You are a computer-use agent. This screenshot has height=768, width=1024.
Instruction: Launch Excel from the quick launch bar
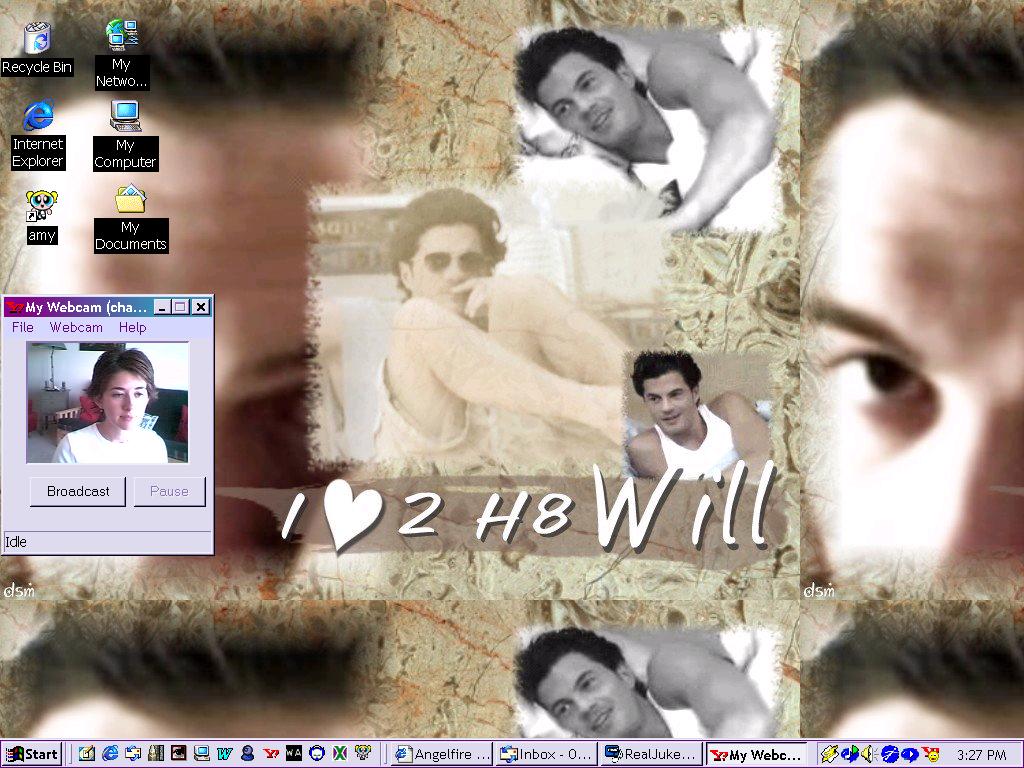tap(339, 754)
